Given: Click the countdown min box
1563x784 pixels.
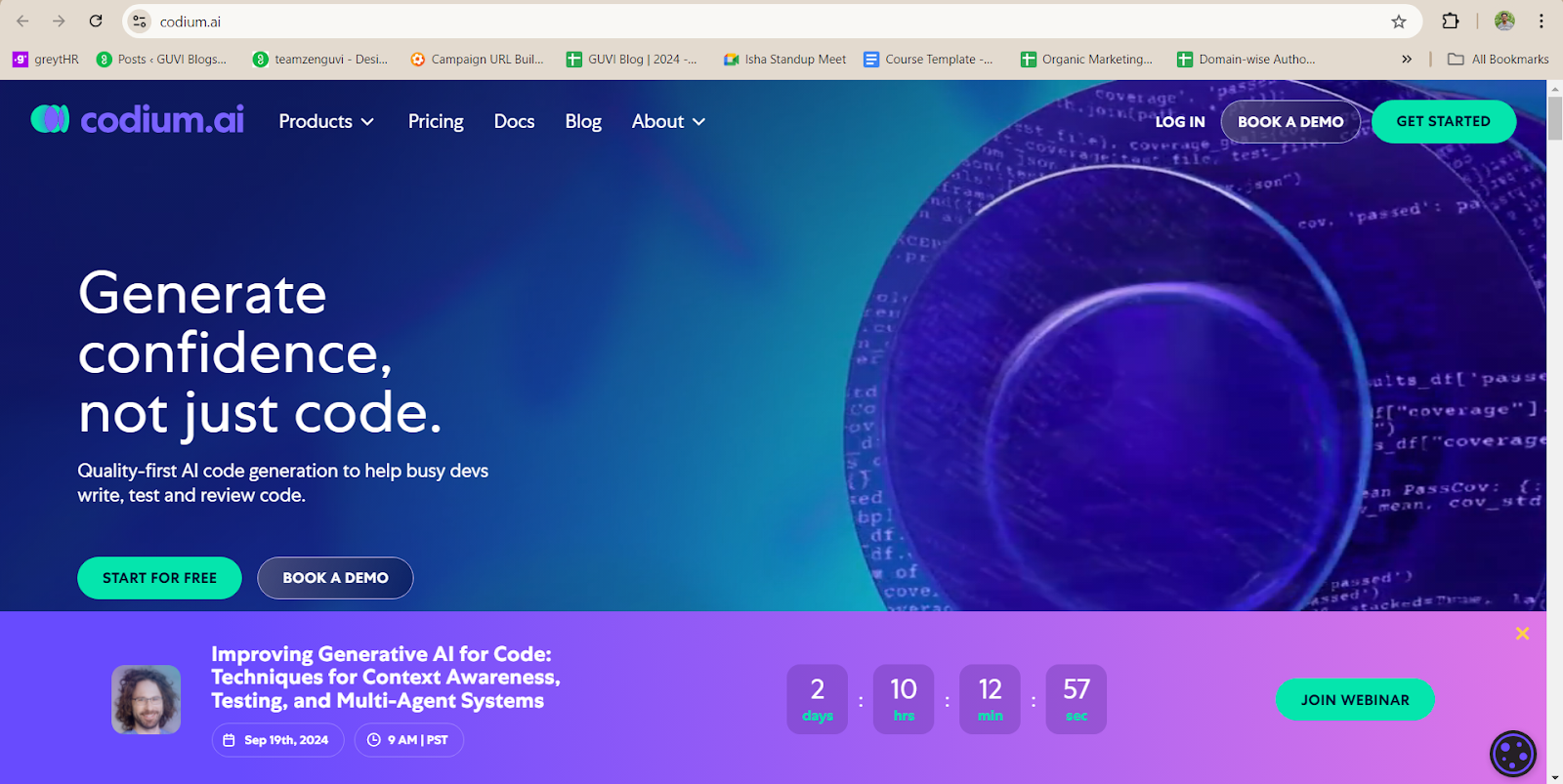Looking at the screenshot, I should coord(990,700).
